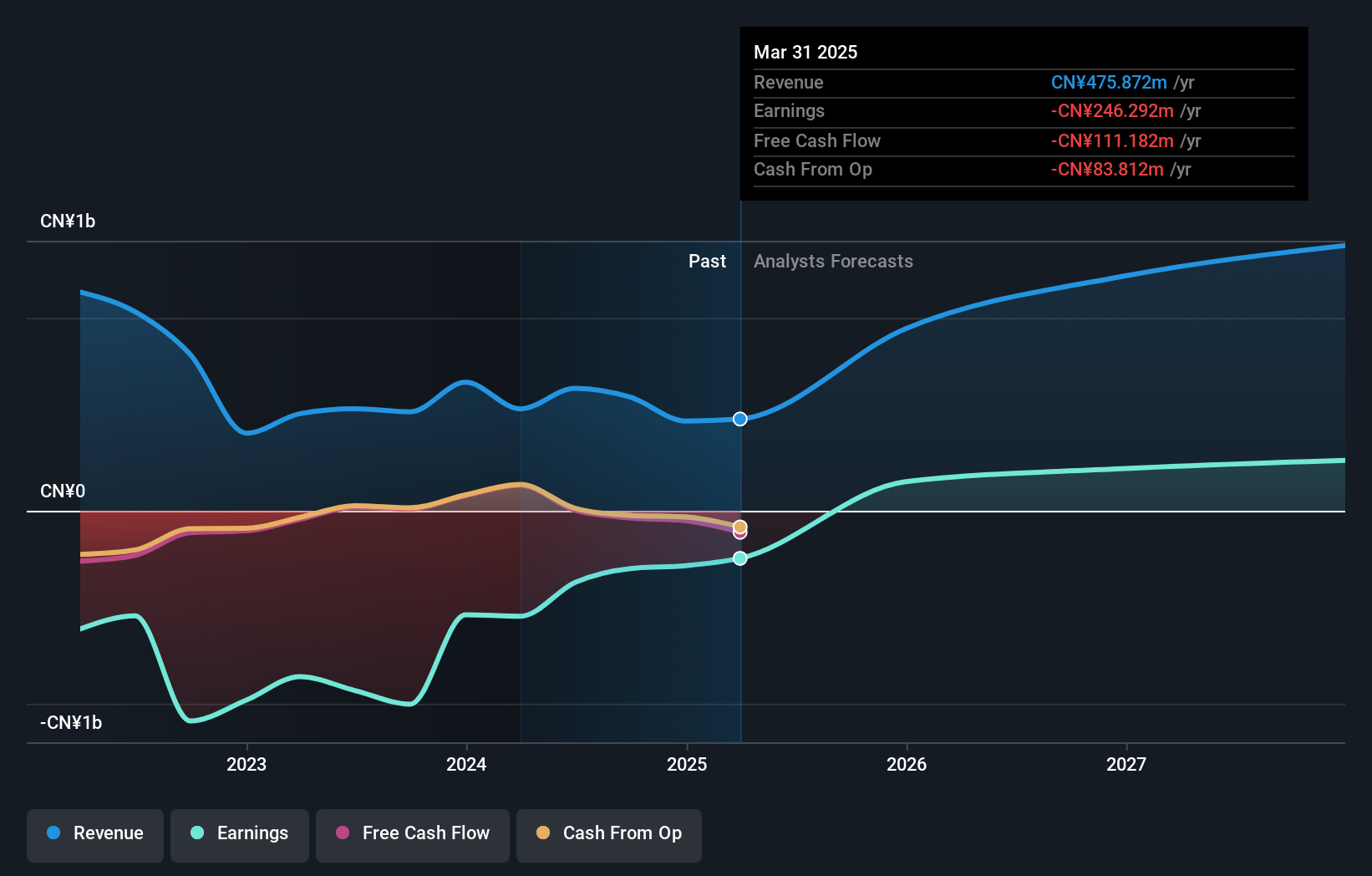Click the Cash From Op label in tooltip
Viewport: 1372px width, 876px height.
click(x=813, y=169)
